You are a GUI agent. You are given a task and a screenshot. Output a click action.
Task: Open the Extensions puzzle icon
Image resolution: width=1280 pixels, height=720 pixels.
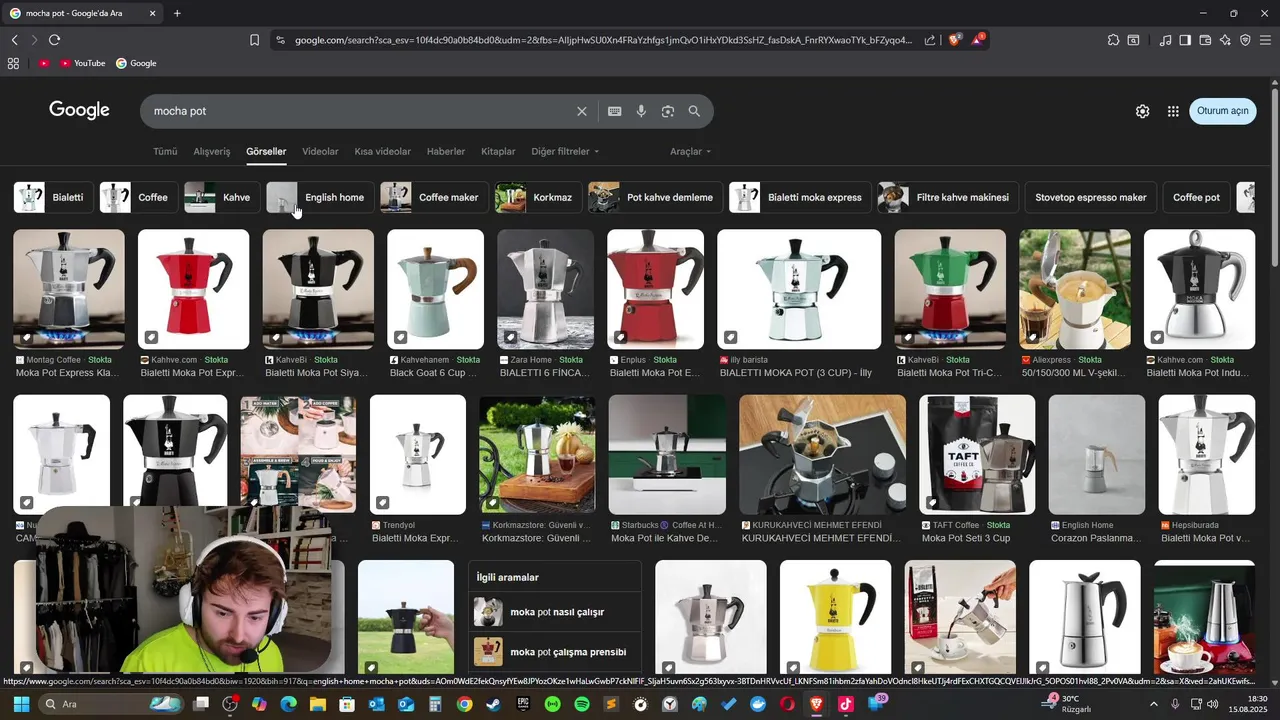pos(1113,40)
